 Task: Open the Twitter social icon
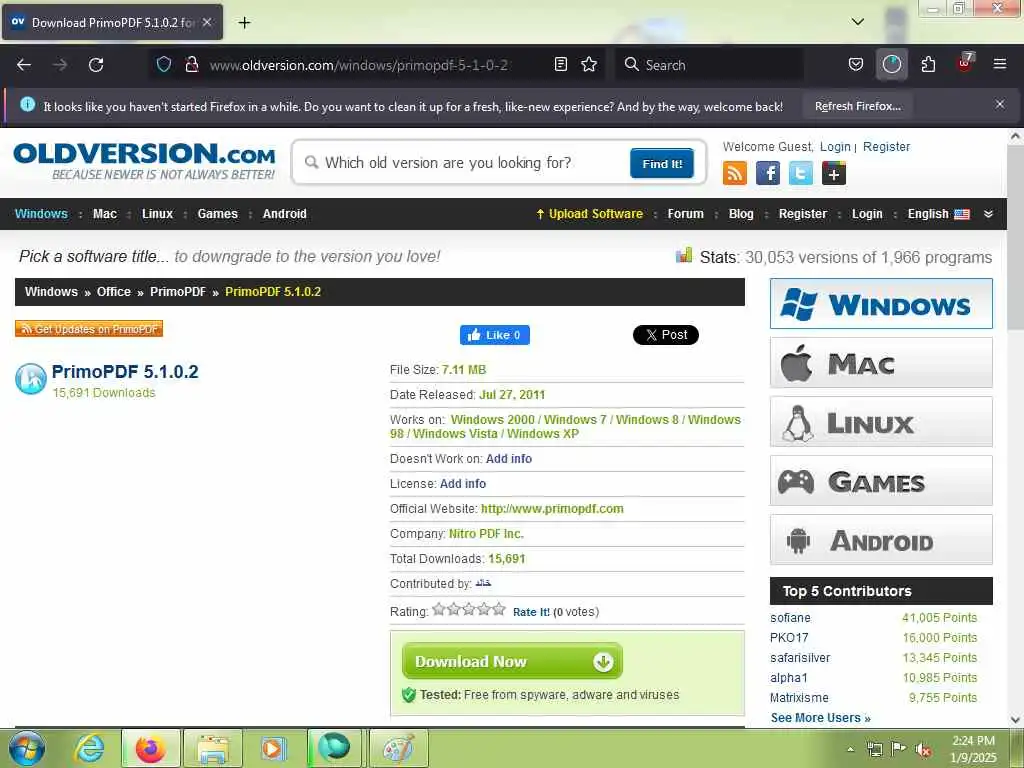[x=801, y=173]
